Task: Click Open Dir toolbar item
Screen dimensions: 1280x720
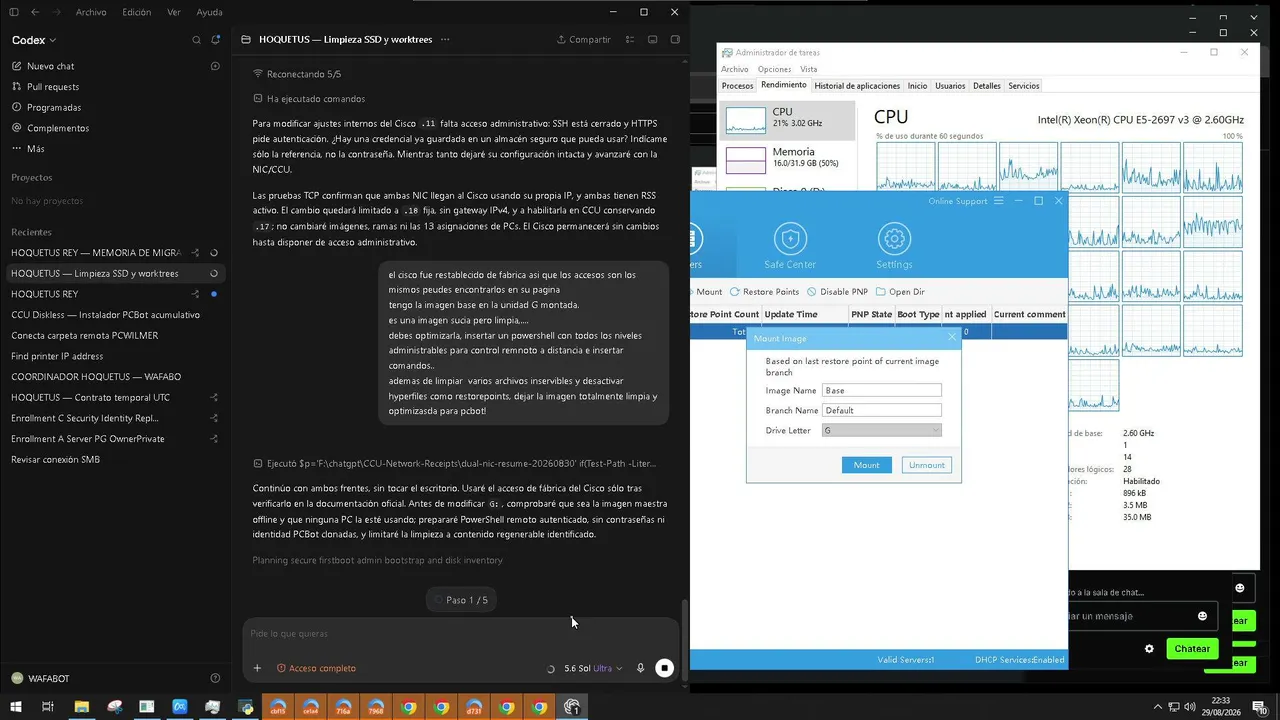Action: click(900, 292)
